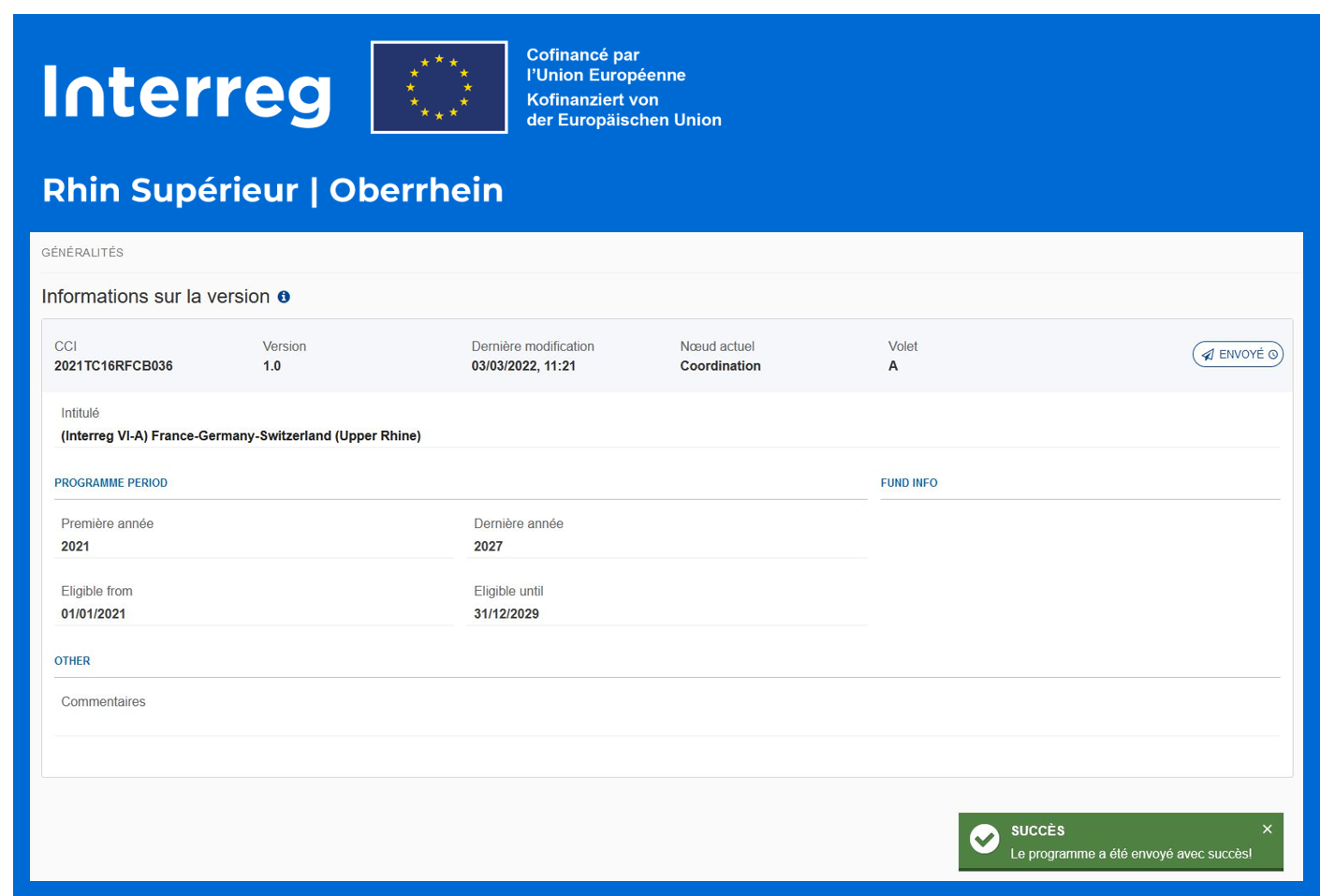Click the info icon beside Informations sur la version
This screenshot has height=896, width=1320.
tap(284, 297)
